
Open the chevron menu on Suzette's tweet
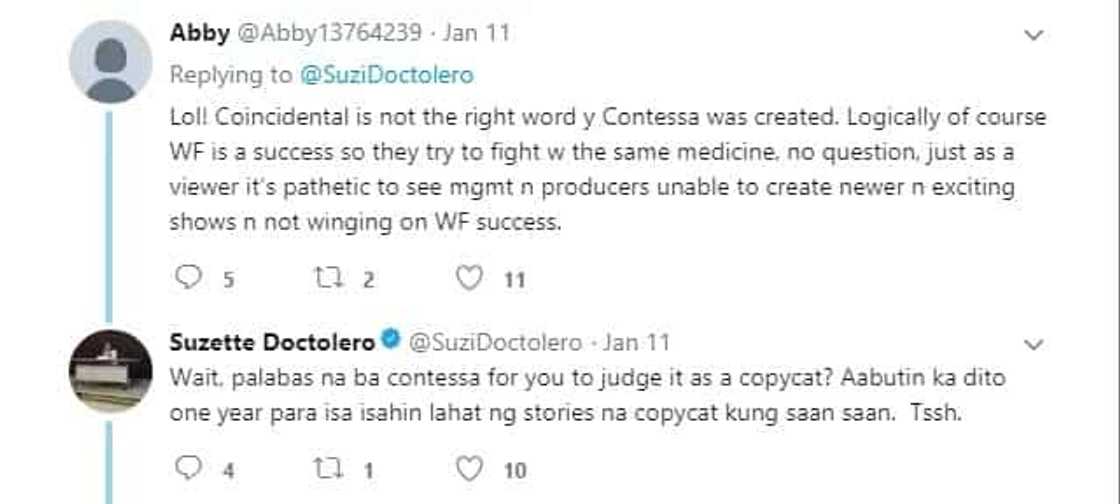[1035, 345]
